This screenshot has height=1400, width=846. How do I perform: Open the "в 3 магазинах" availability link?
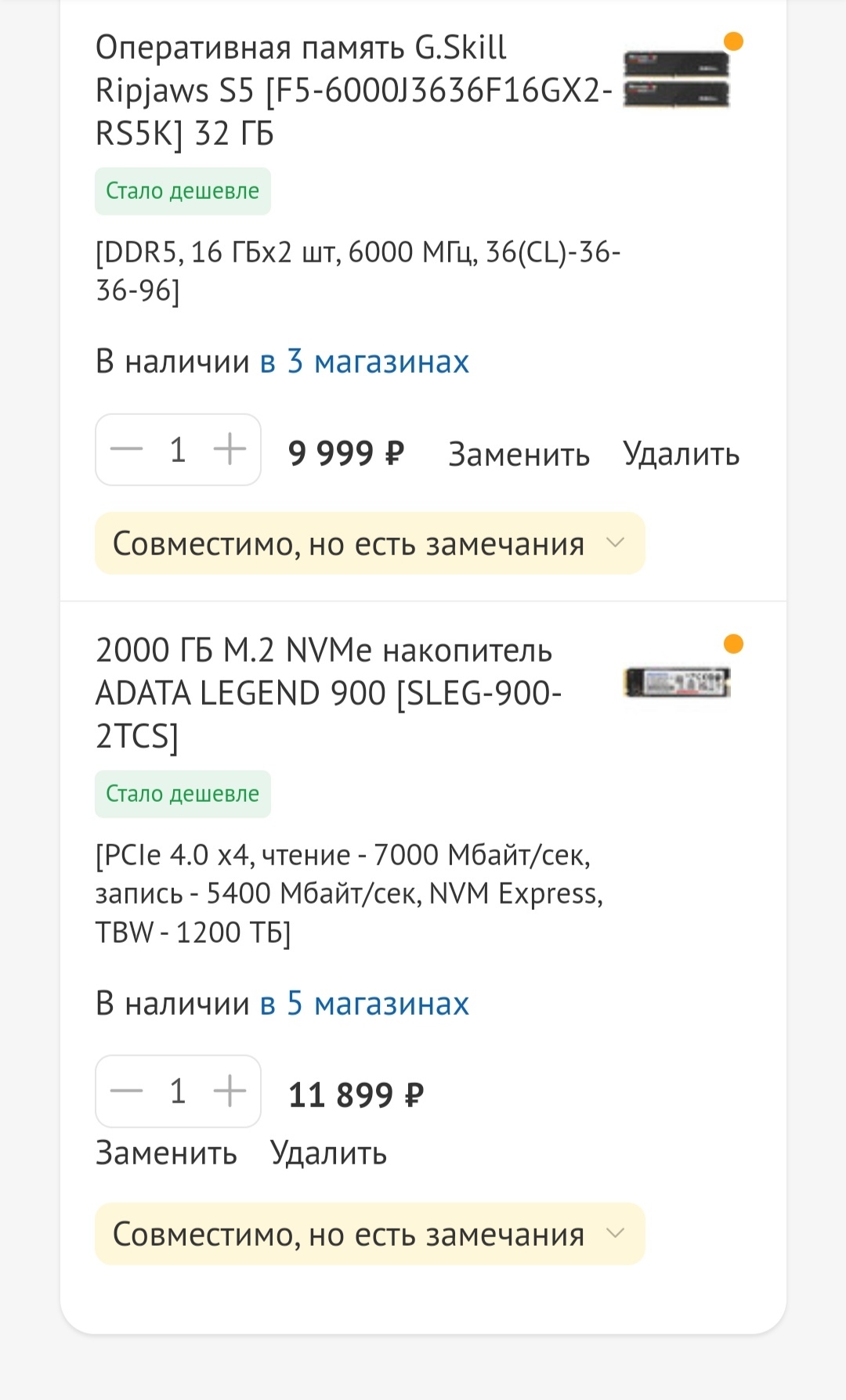point(364,362)
